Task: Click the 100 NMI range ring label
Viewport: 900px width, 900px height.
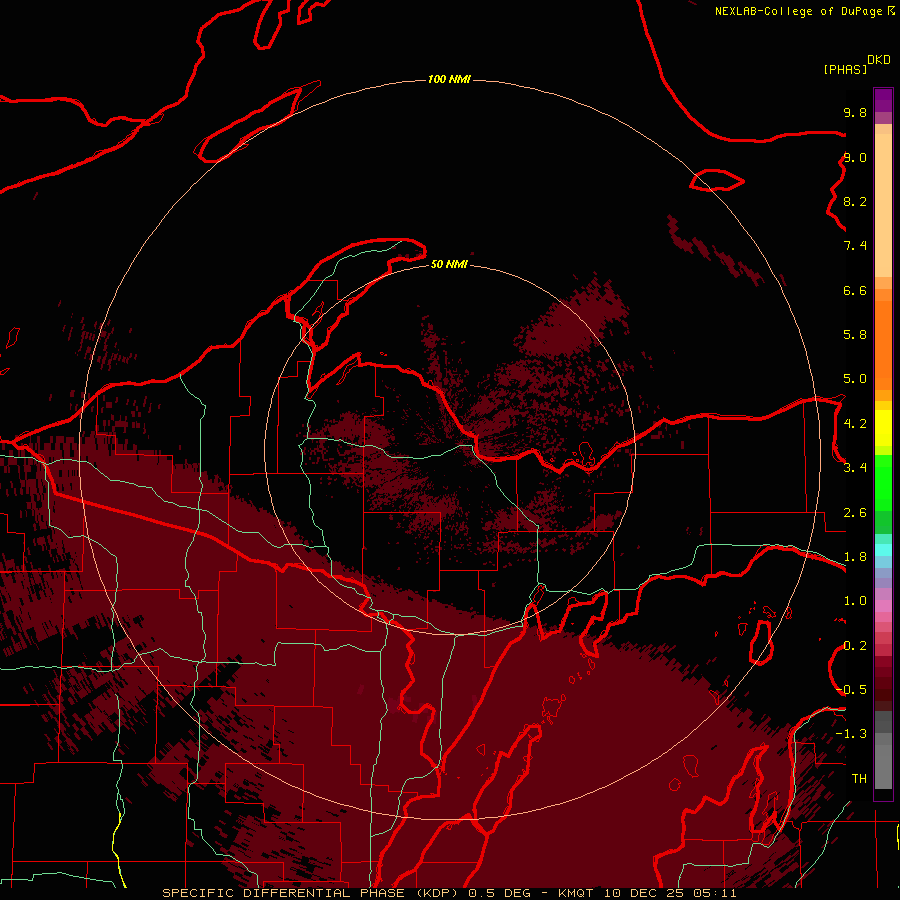Action: pyautogui.click(x=449, y=79)
